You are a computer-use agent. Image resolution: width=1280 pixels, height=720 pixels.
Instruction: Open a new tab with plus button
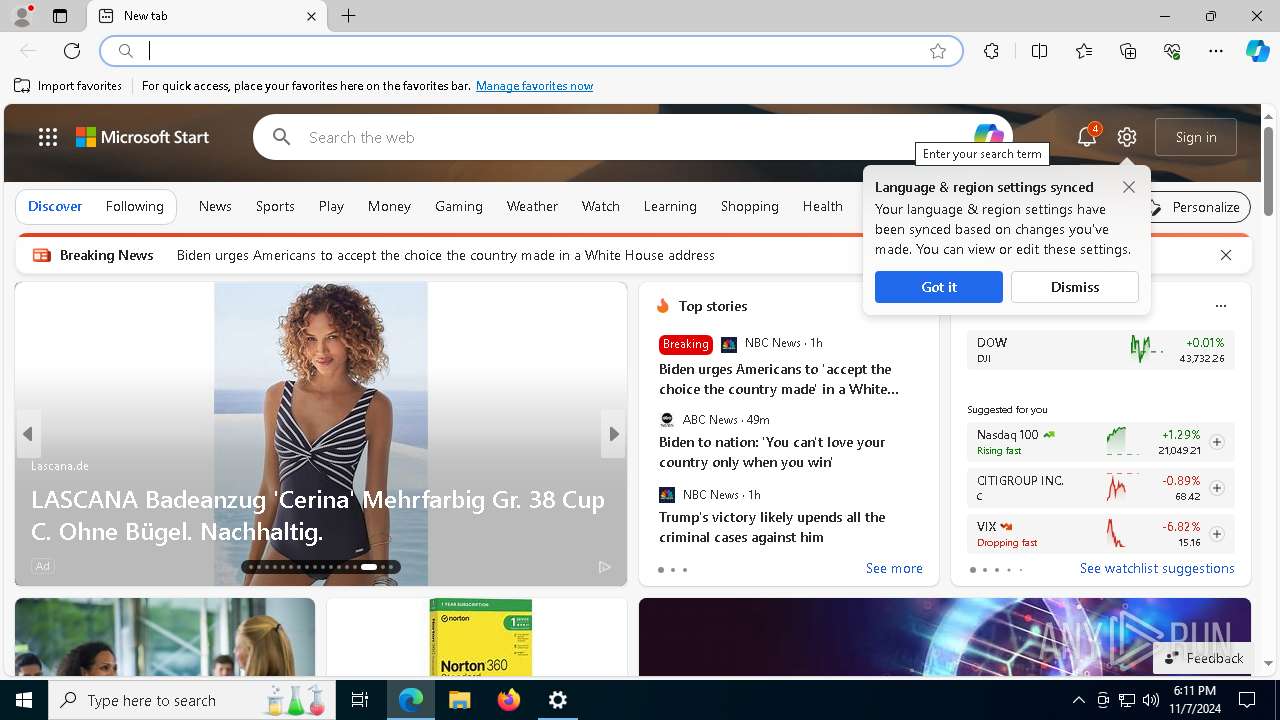pos(348,16)
